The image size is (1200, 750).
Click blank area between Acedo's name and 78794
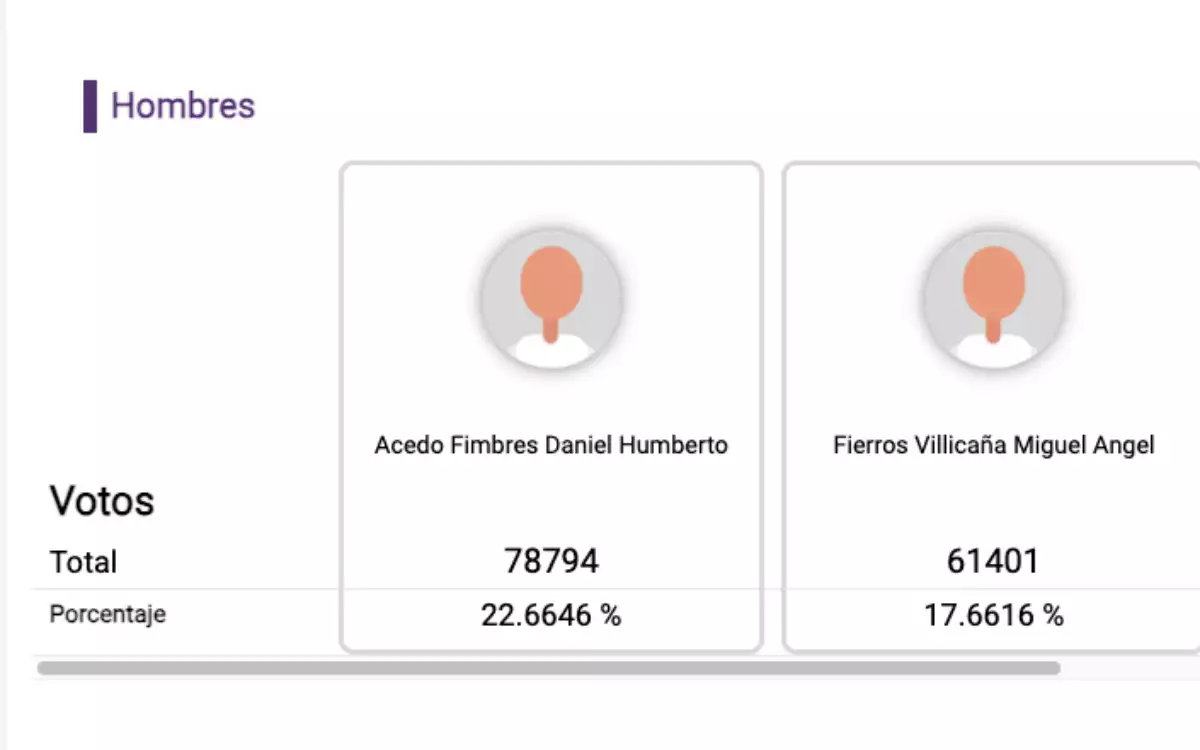tap(551, 503)
